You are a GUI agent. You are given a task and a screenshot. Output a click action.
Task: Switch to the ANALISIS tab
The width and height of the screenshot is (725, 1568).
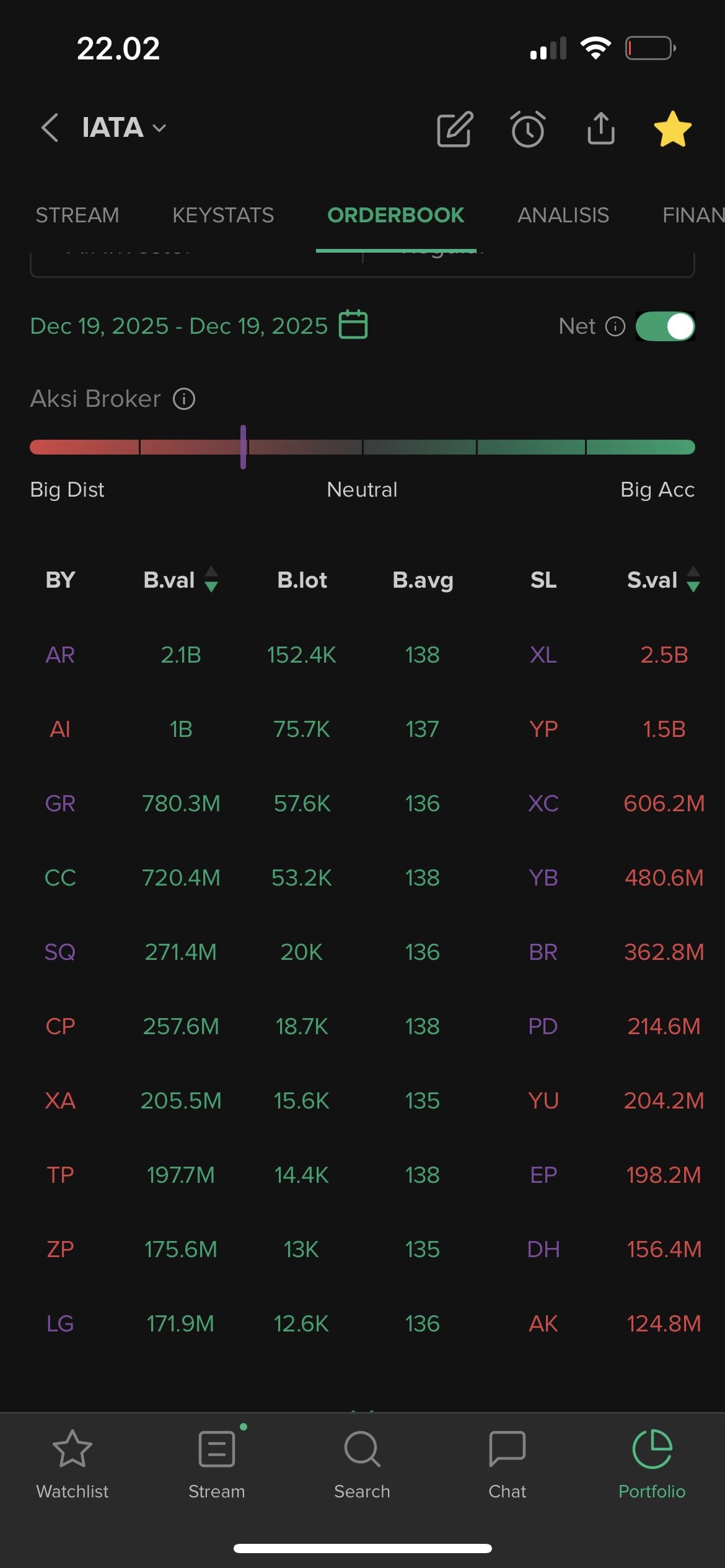563,215
